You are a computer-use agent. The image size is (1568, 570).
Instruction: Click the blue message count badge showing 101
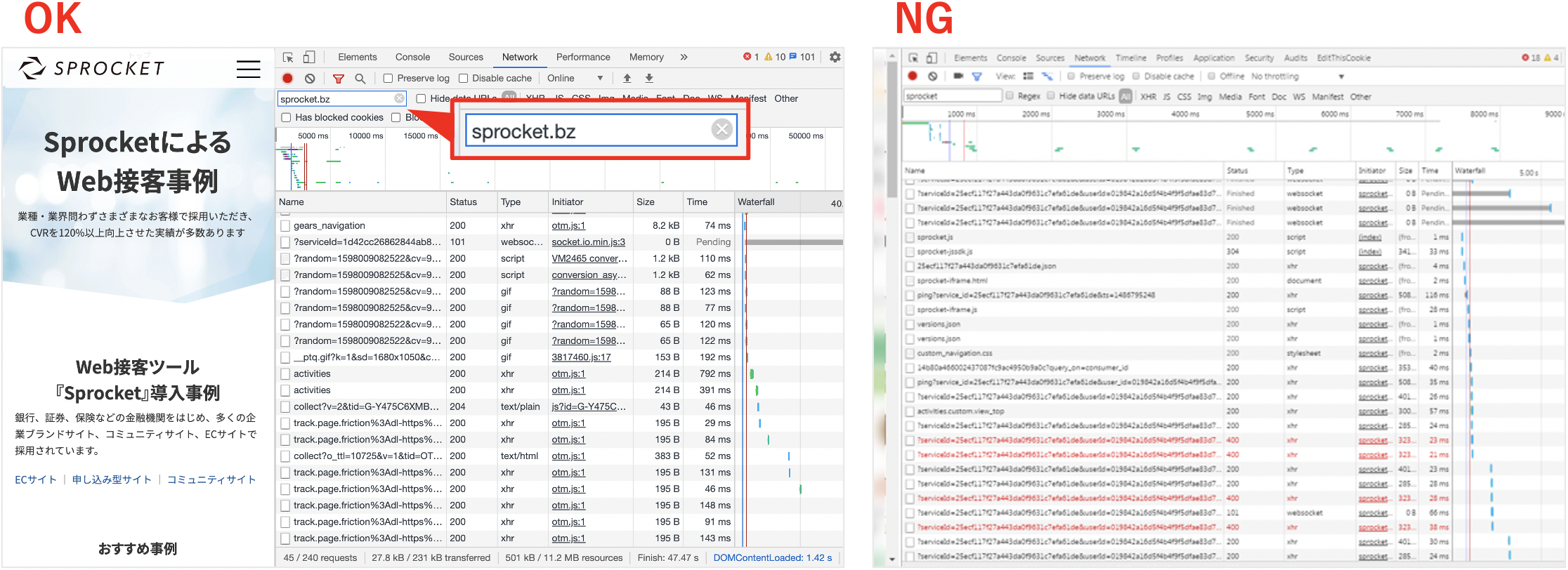tap(802, 58)
